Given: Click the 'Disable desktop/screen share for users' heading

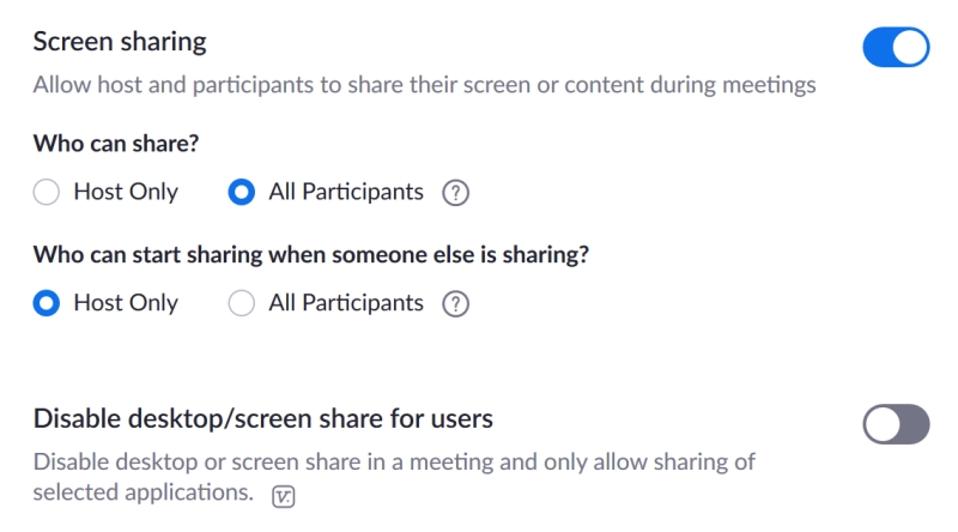Looking at the screenshot, I should coord(263,418).
